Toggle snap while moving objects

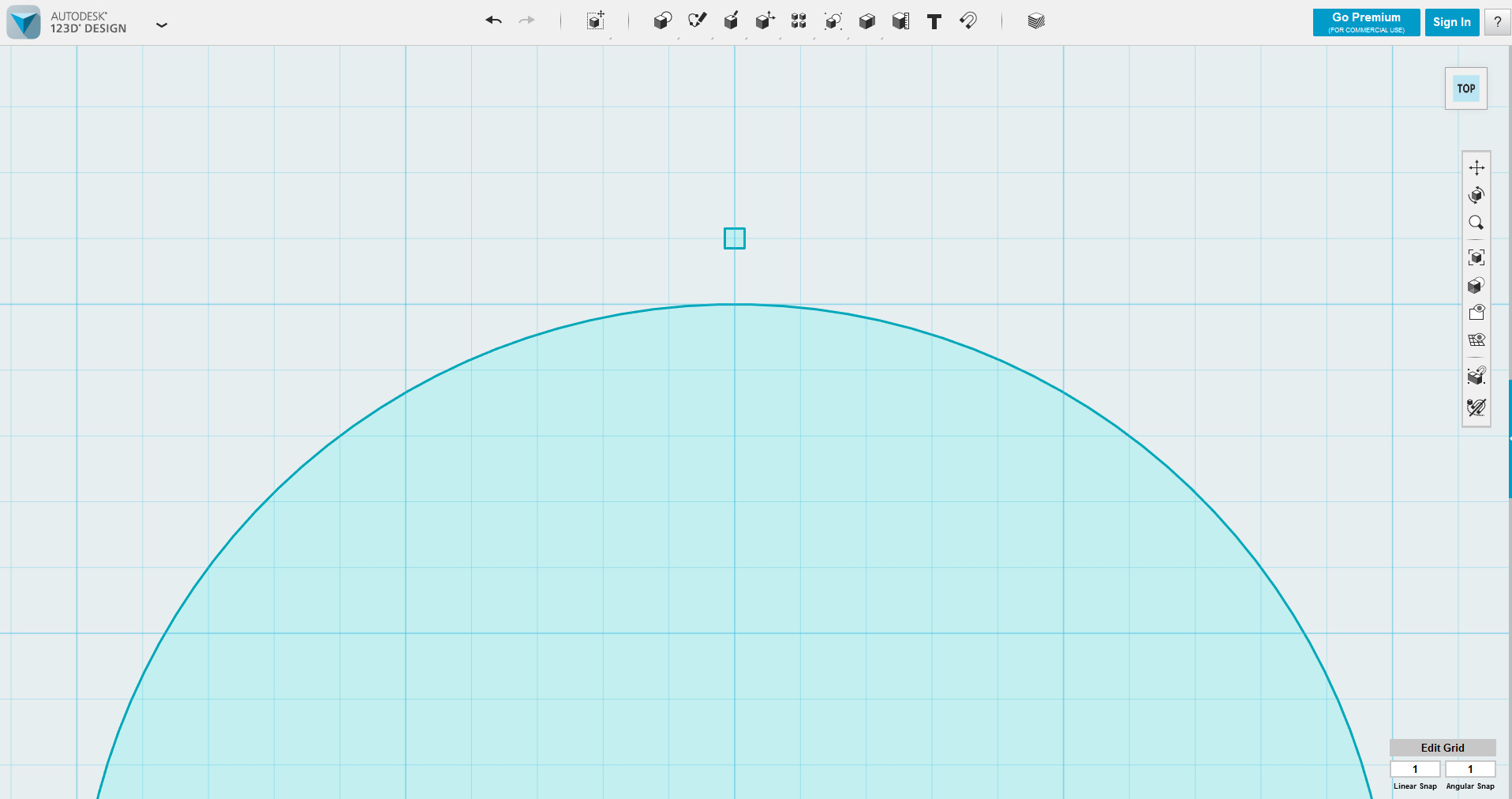(1476, 376)
